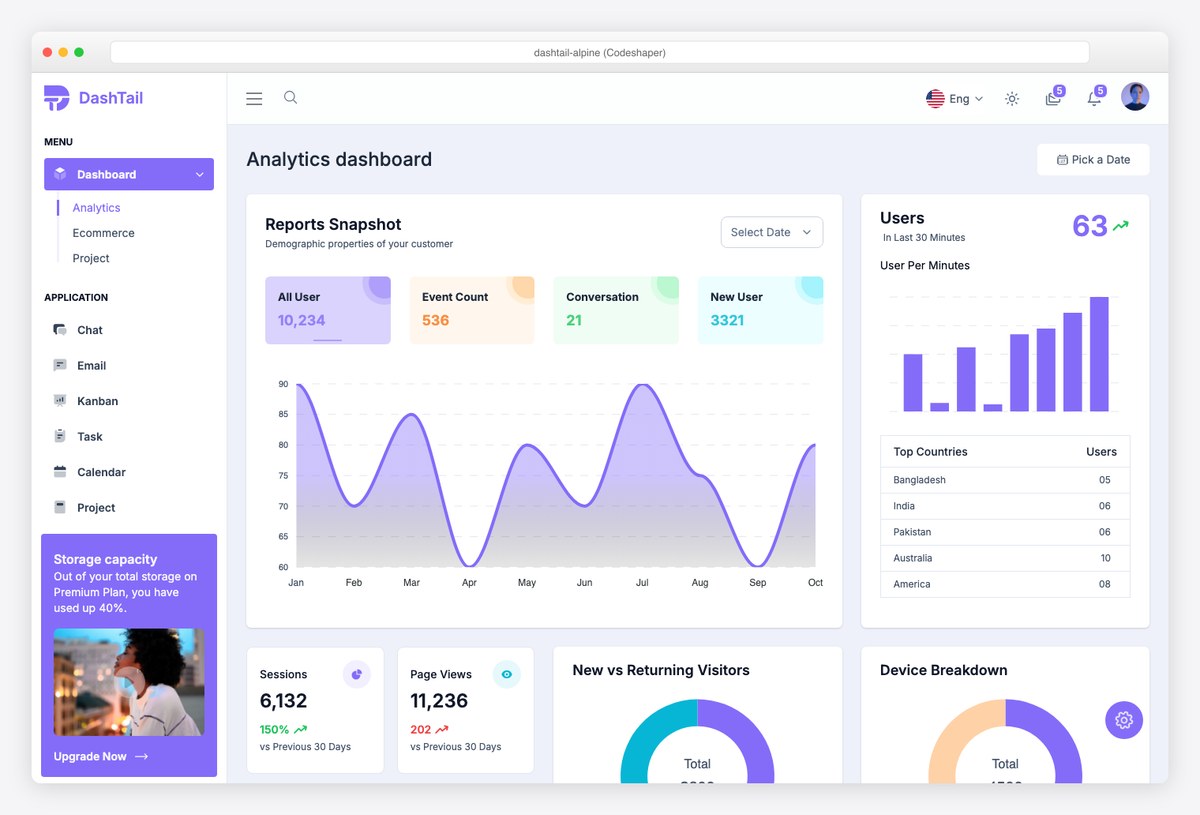Toggle the hamburger sidebar menu icon
The image size is (1200, 815).
pos(254,98)
